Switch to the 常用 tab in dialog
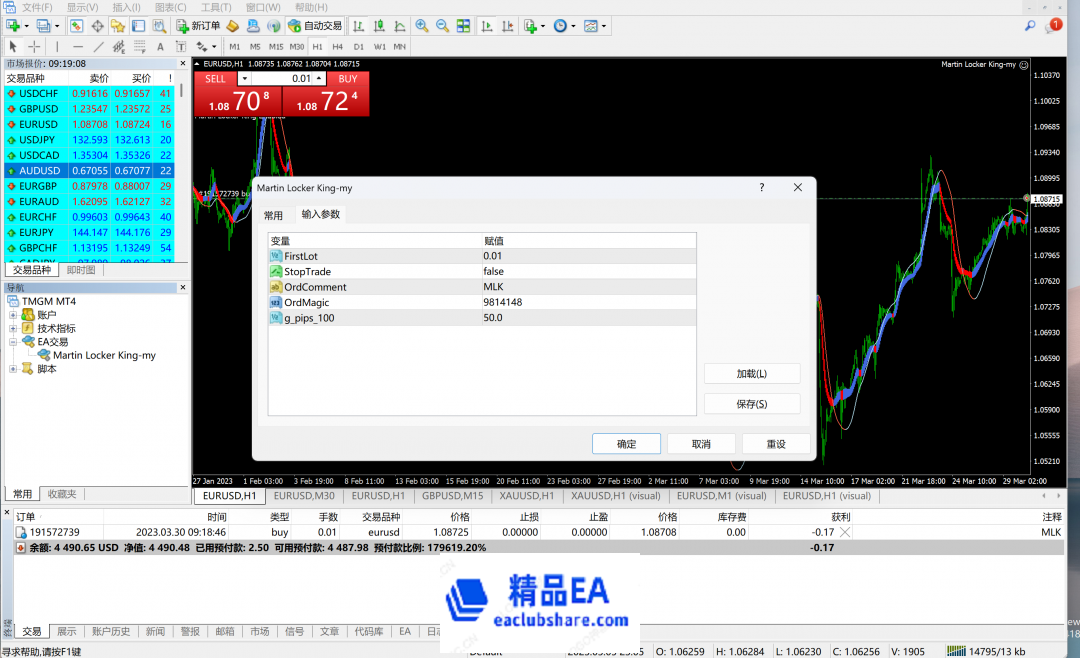Screen dimensions: 1080x658 [x=273, y=215]
